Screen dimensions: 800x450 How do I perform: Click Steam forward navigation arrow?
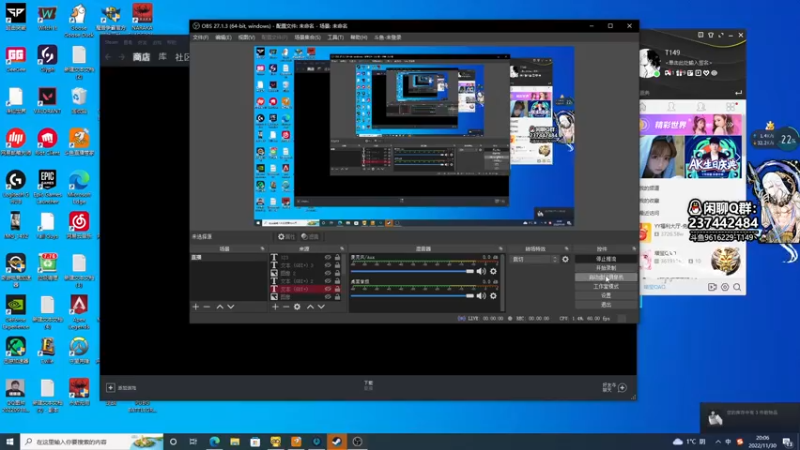pos(121,57)
